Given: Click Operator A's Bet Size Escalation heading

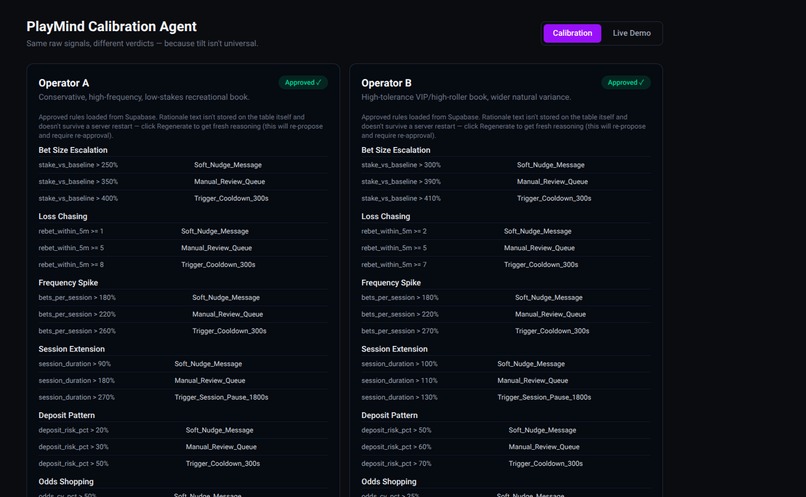Looking at the screenshot, I should click(x=73, y=150).
